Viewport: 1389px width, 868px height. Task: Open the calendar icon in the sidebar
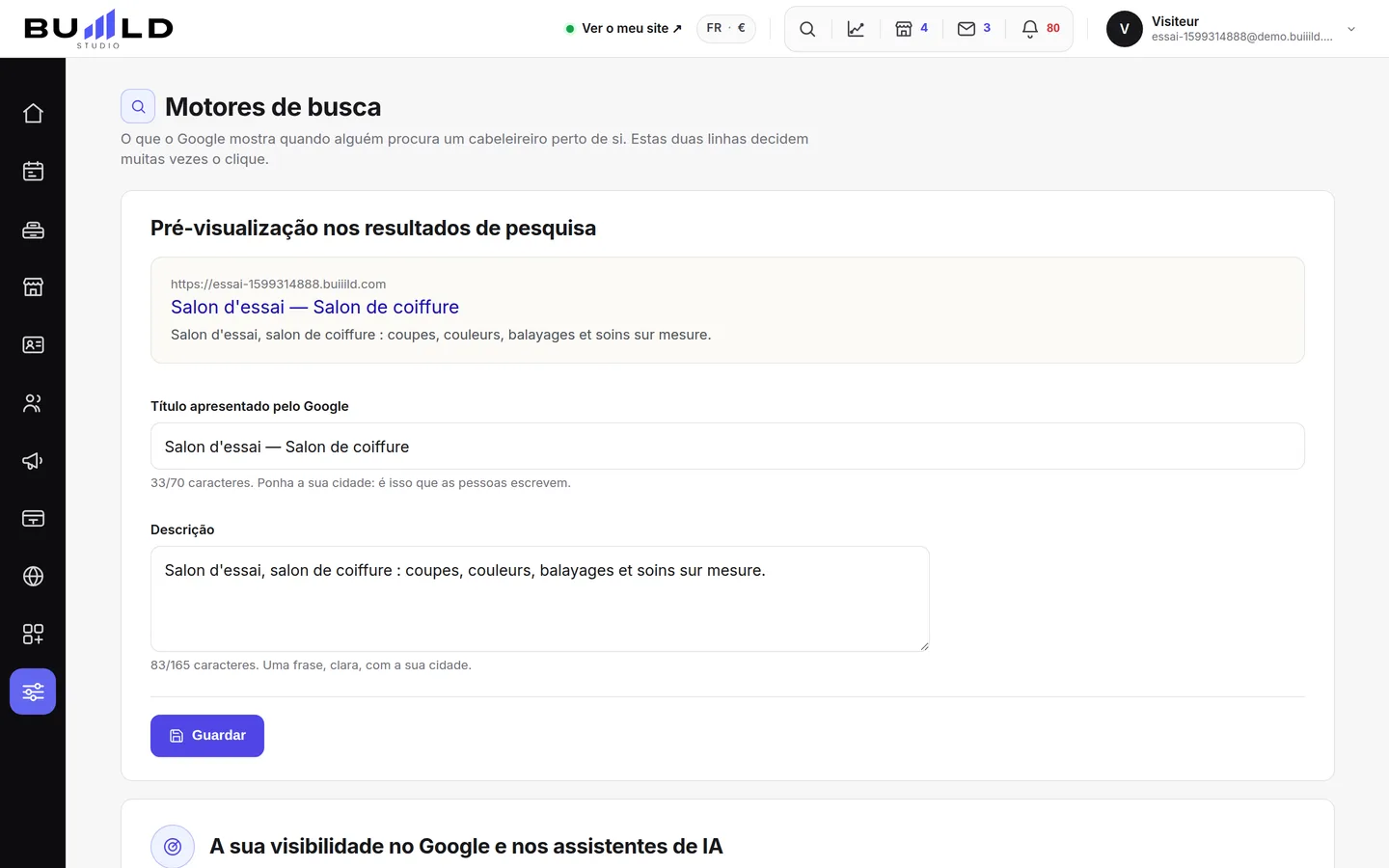pos(33,172)
